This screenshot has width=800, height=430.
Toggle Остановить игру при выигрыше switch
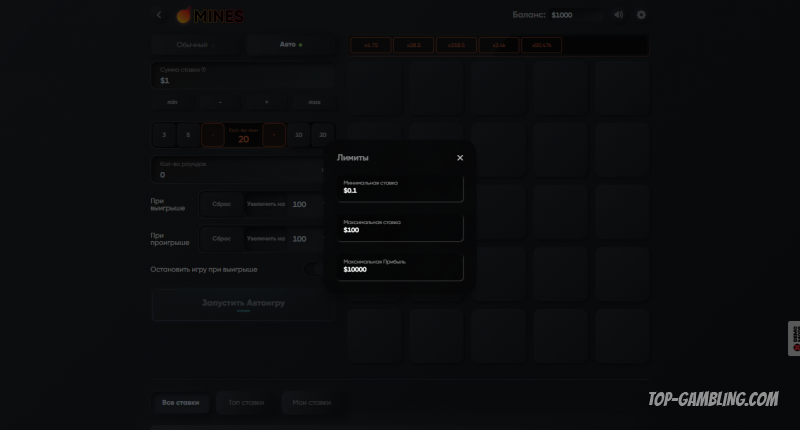[x=315, y=270]
